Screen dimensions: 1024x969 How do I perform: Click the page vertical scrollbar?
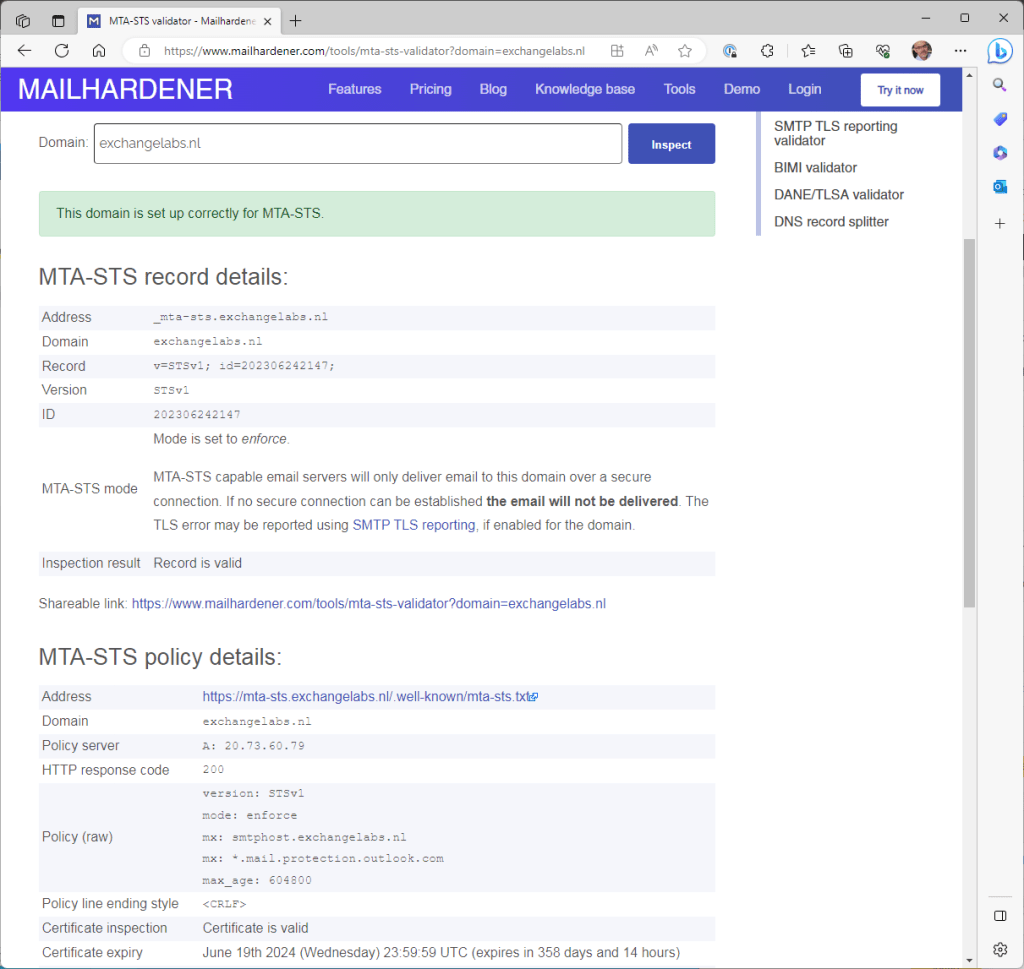(968, 420)
